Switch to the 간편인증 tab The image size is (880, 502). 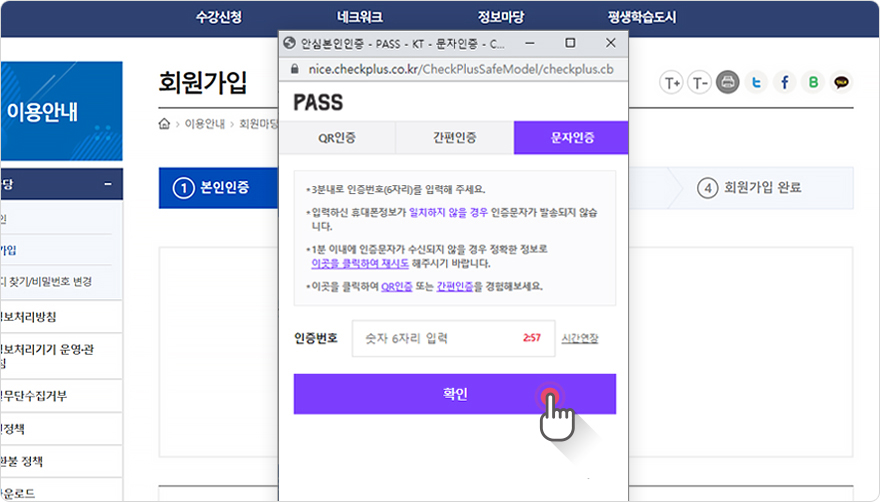click(455, 138)
